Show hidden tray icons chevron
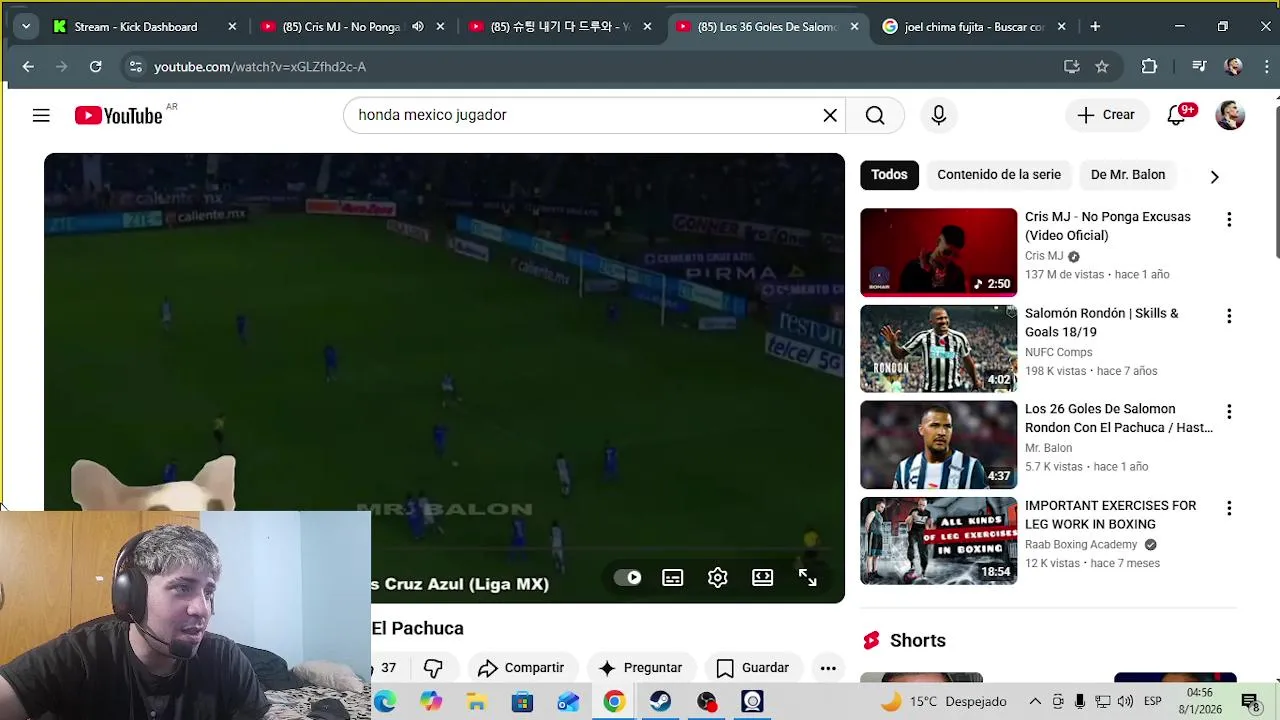 pyautogui.click(x=1035, y=702)
